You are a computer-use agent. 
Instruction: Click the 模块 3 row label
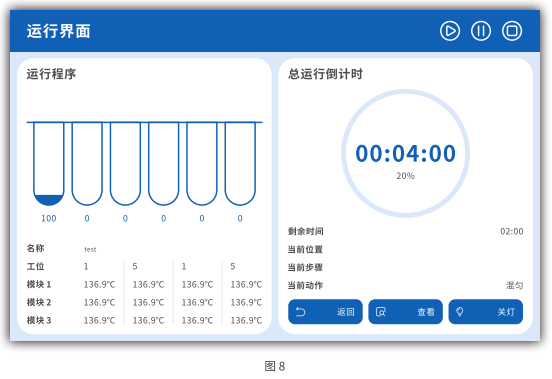[x=39, y=320]
